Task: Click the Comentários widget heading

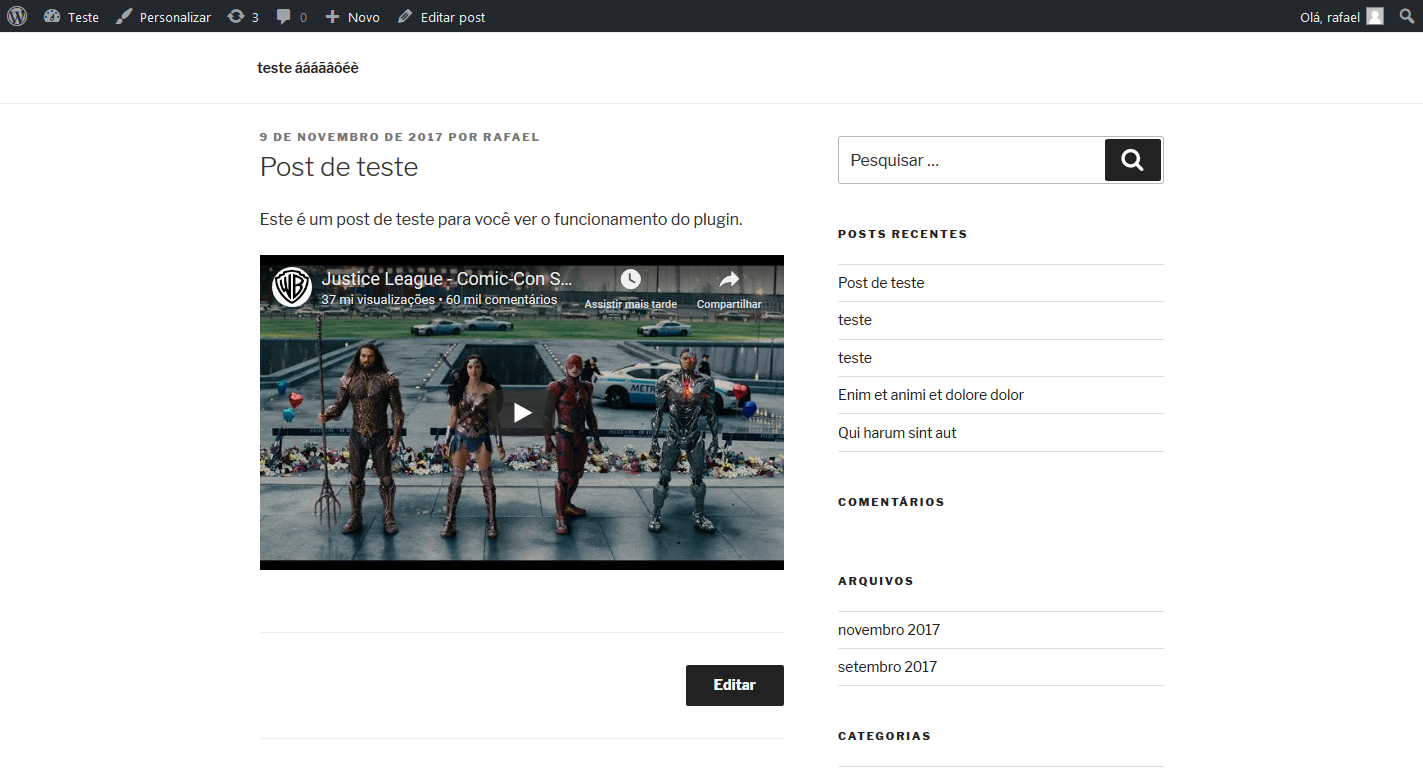Action: (891, 502)
